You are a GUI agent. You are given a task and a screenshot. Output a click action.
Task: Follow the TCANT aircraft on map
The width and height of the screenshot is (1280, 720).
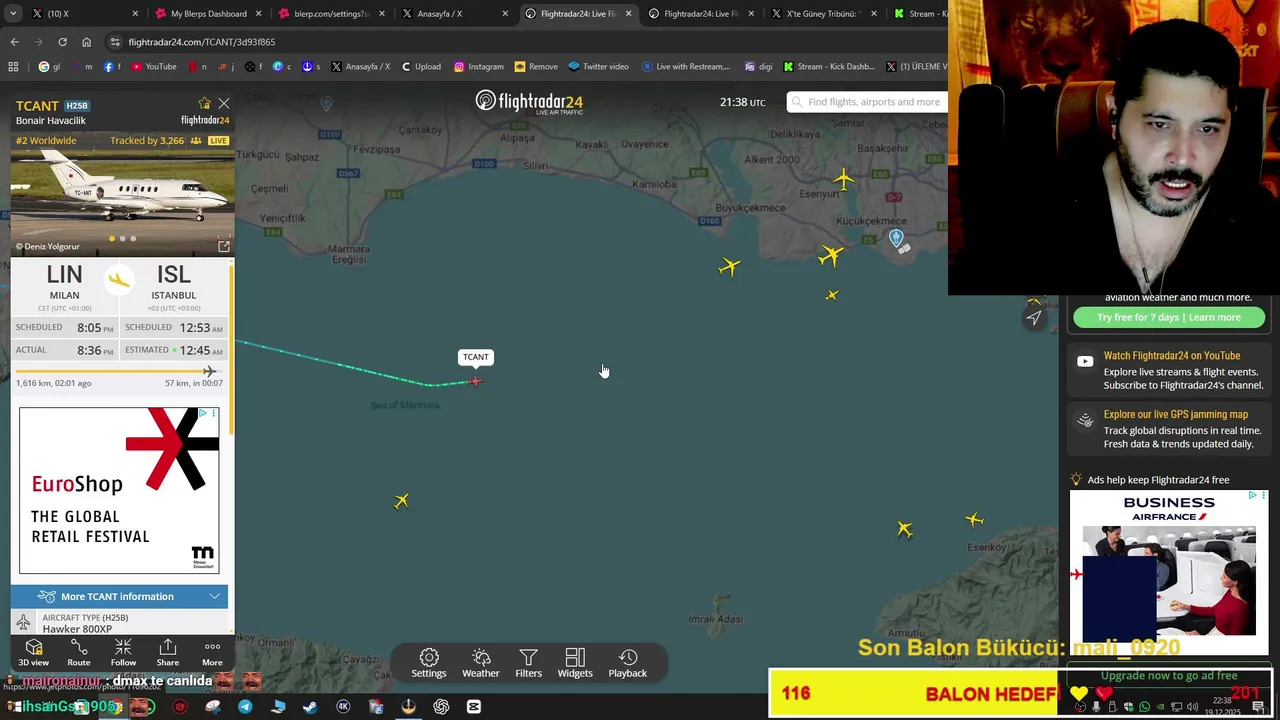pyautogui.click(x=123, y=653)
